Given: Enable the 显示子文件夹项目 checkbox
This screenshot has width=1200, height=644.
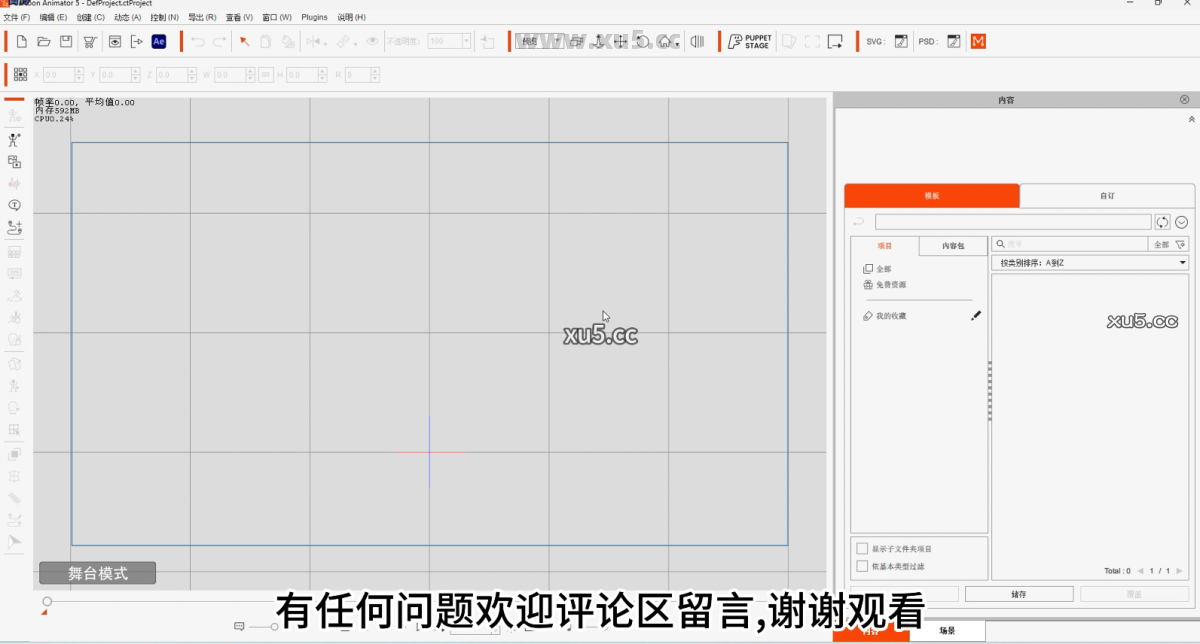Looking at the screenshot, I should [x=863, y=548].
